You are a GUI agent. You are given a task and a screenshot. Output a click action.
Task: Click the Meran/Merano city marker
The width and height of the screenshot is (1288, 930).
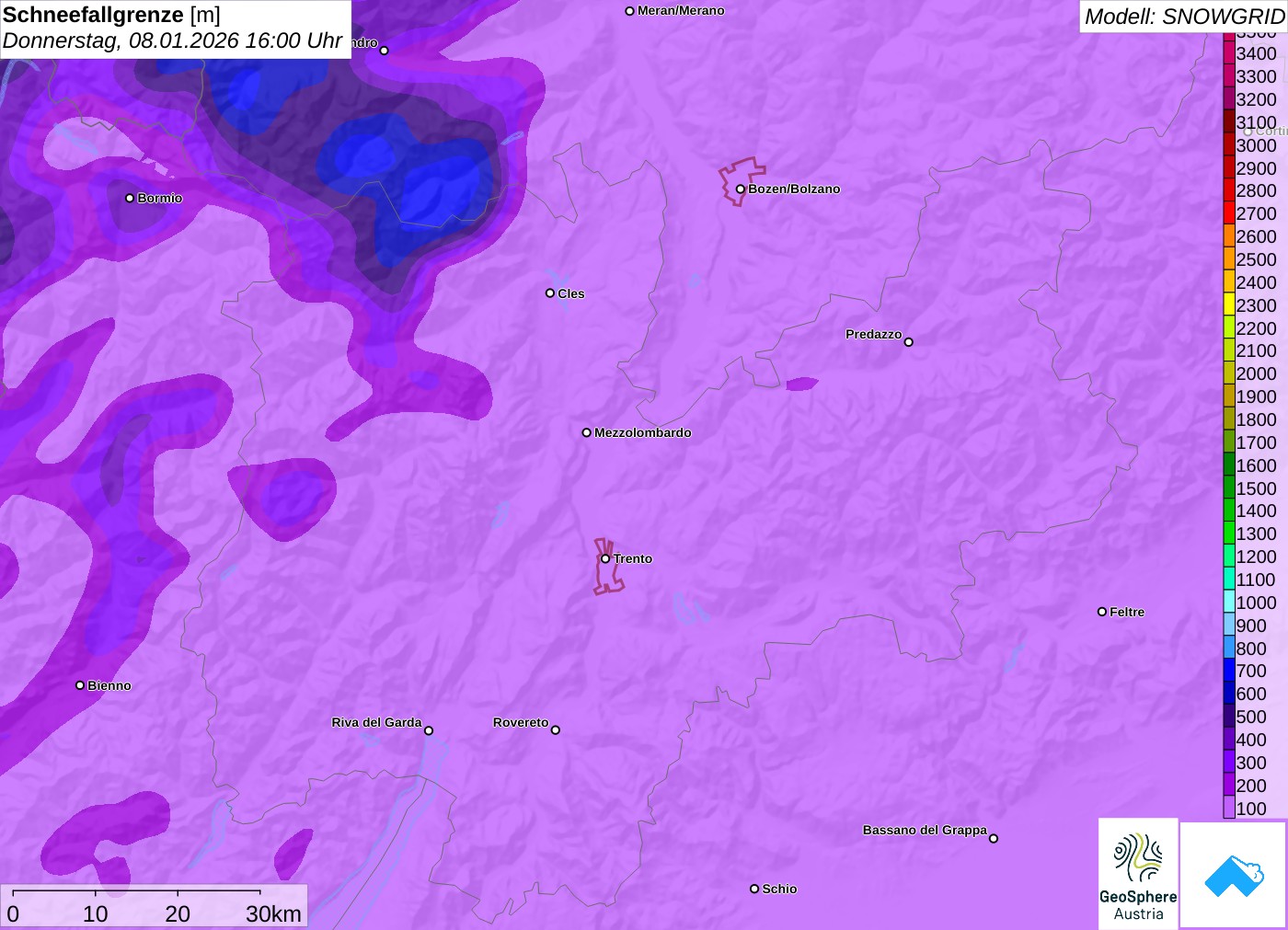coord(629,11)
